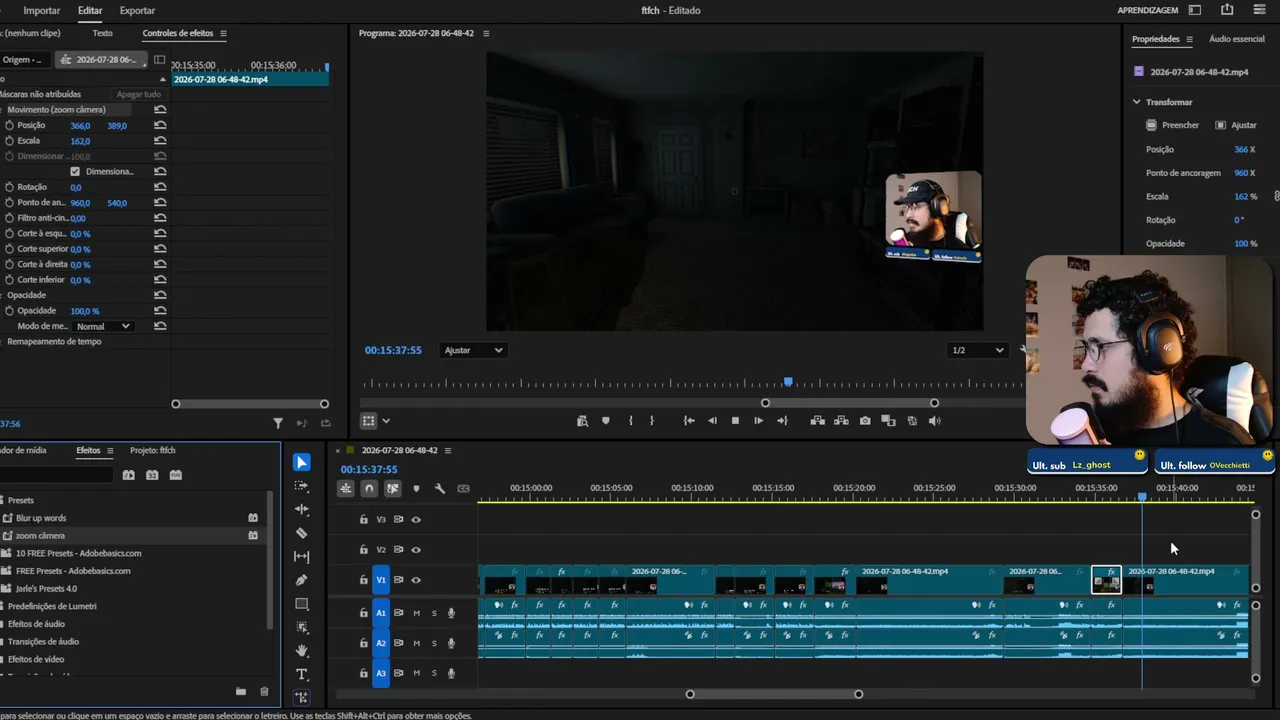Image resolution: width=1280 pixels, height=720 pixels.
Task: Switch to the Exportar workspace
Action: click(137, 10)
